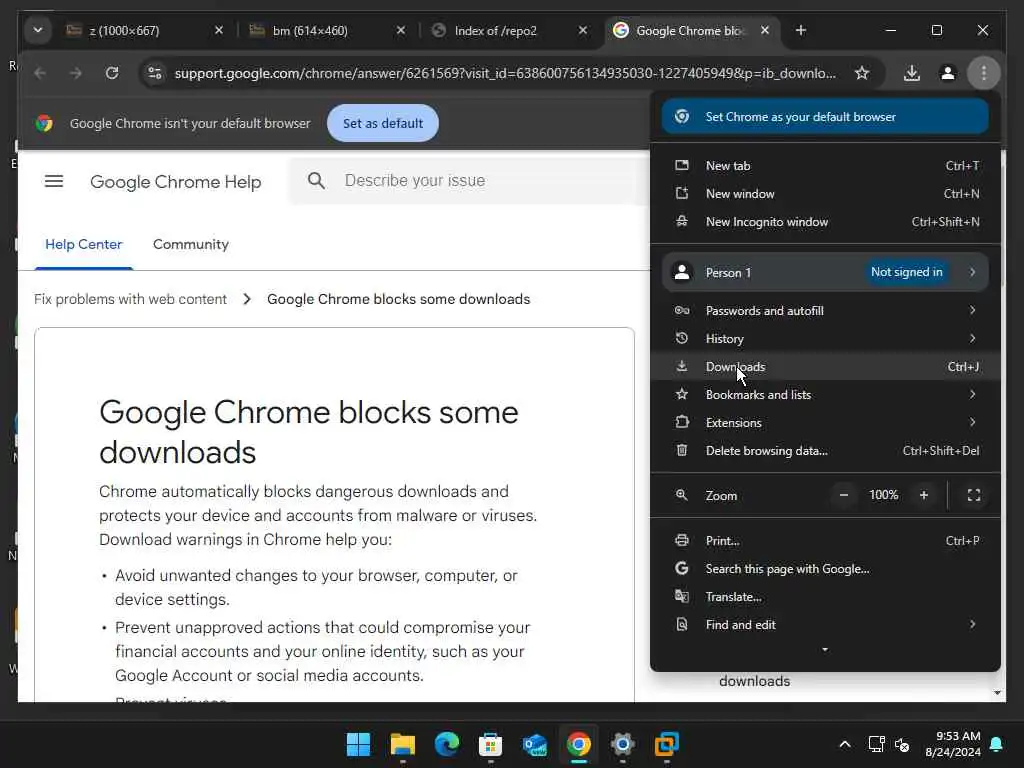Image resolution: width=1024 pixels, height=768 pixels.
Task: Click the address bar URL
Action: point(505,73)
